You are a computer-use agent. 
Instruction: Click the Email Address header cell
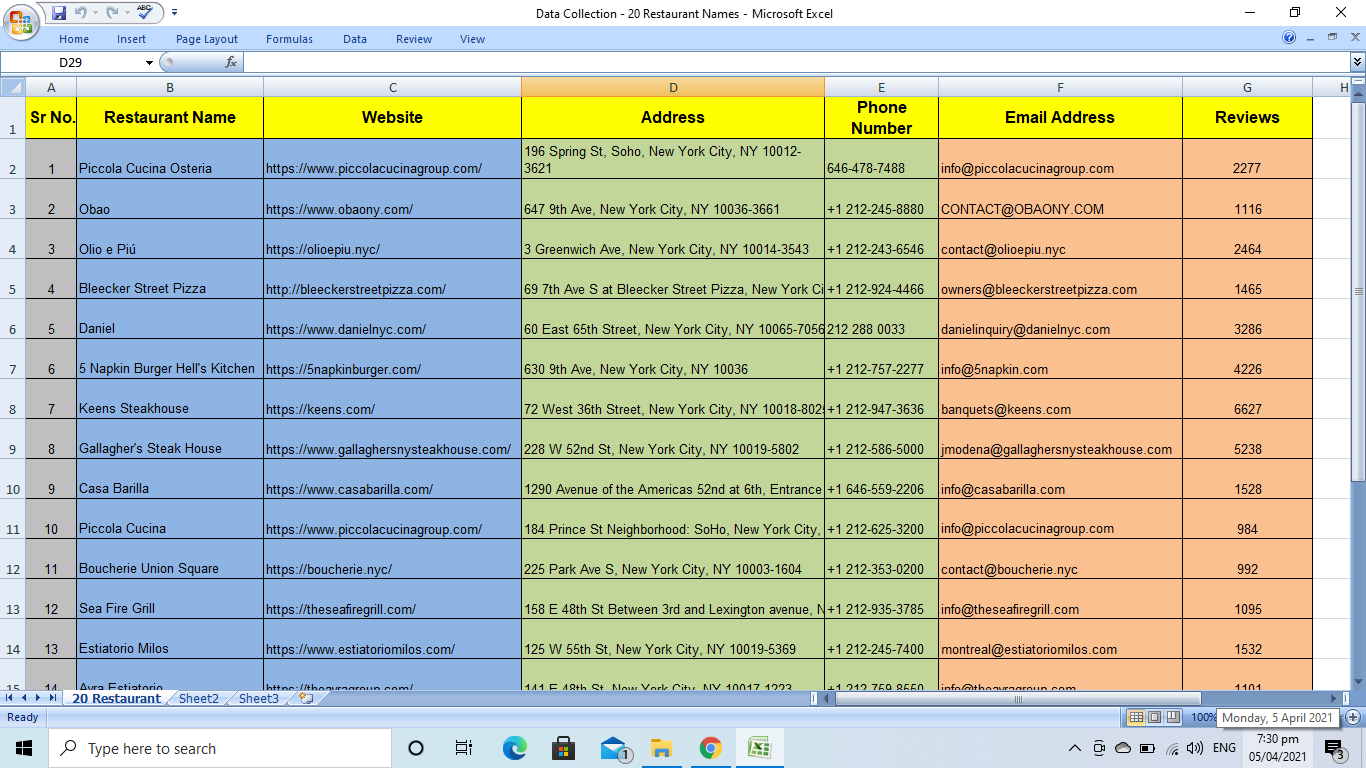coord(1060,117)
